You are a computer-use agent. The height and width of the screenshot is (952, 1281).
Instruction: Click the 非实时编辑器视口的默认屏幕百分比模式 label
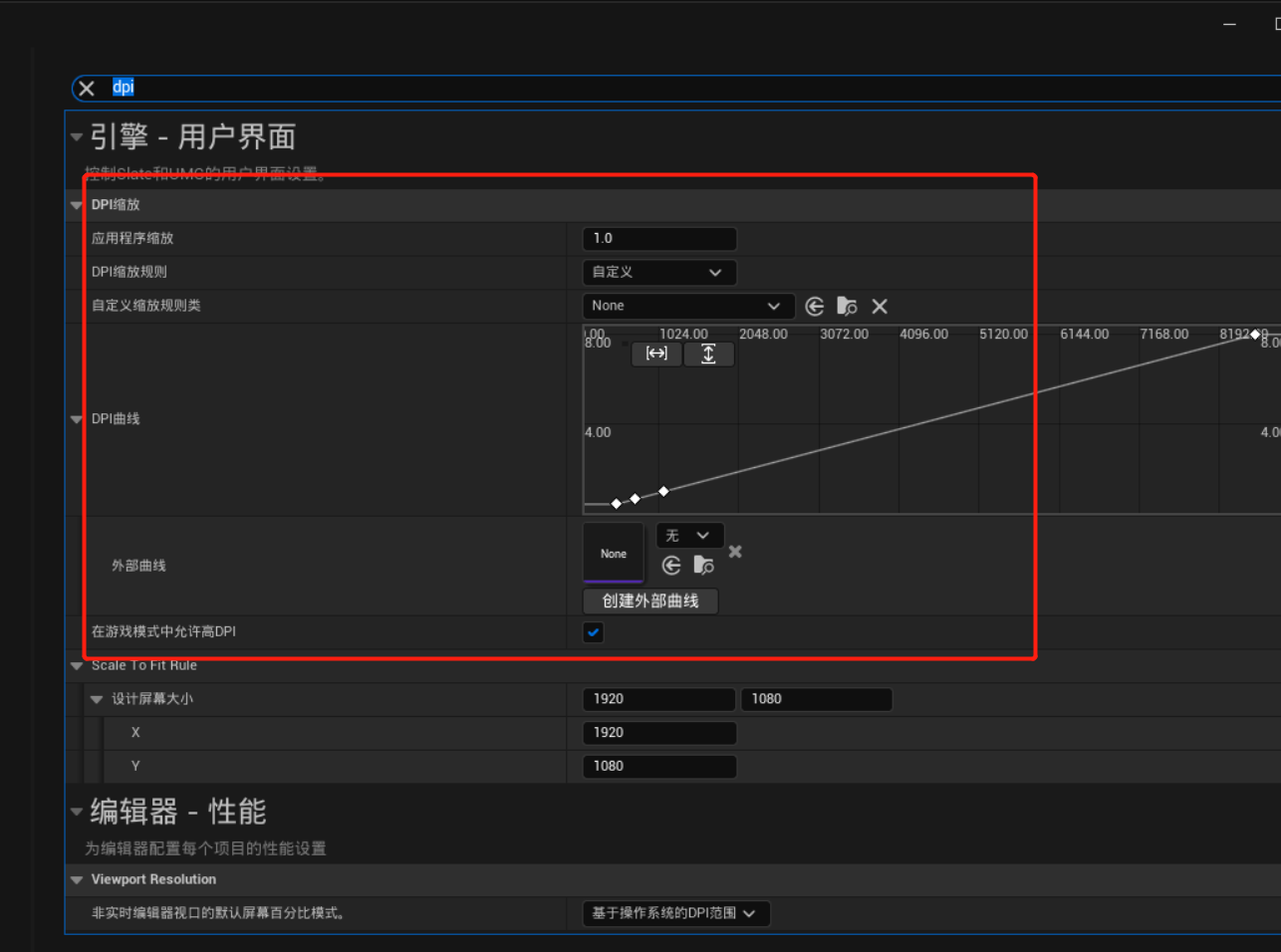pyautogui.click(x=218, y=913)
